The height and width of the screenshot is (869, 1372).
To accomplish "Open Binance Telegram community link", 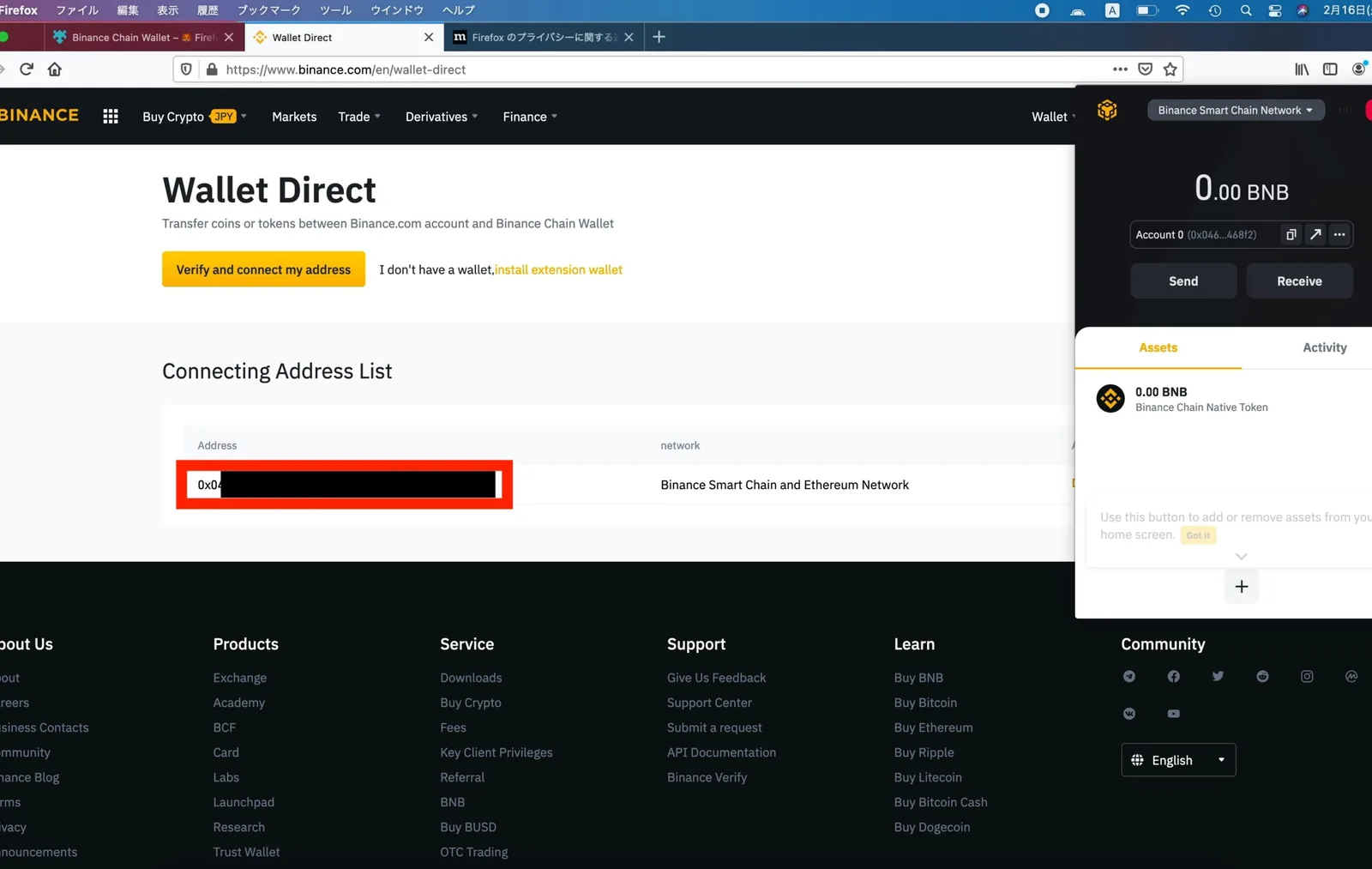I will pyautogui.click(x=1129, y=677).
